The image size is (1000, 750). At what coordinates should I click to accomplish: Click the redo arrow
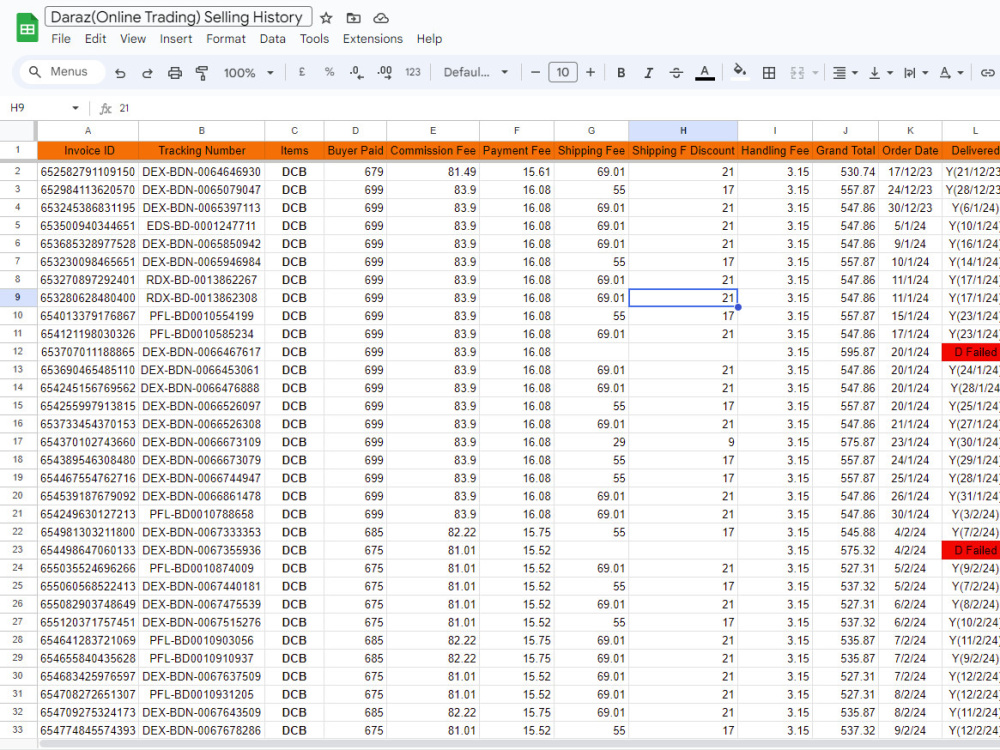[147, 73]
